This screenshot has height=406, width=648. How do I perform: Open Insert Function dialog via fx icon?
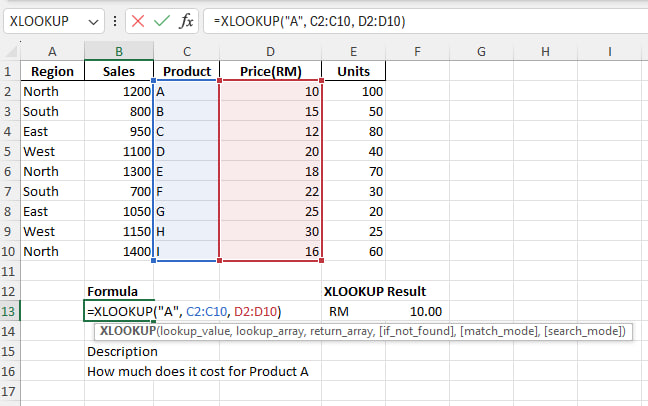point(186,21)
